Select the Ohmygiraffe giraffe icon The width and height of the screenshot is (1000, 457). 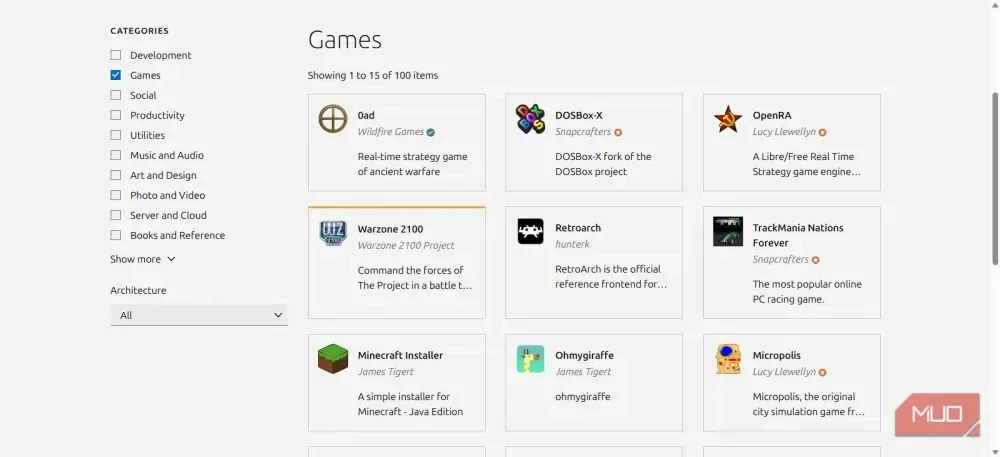click(531, 359)
